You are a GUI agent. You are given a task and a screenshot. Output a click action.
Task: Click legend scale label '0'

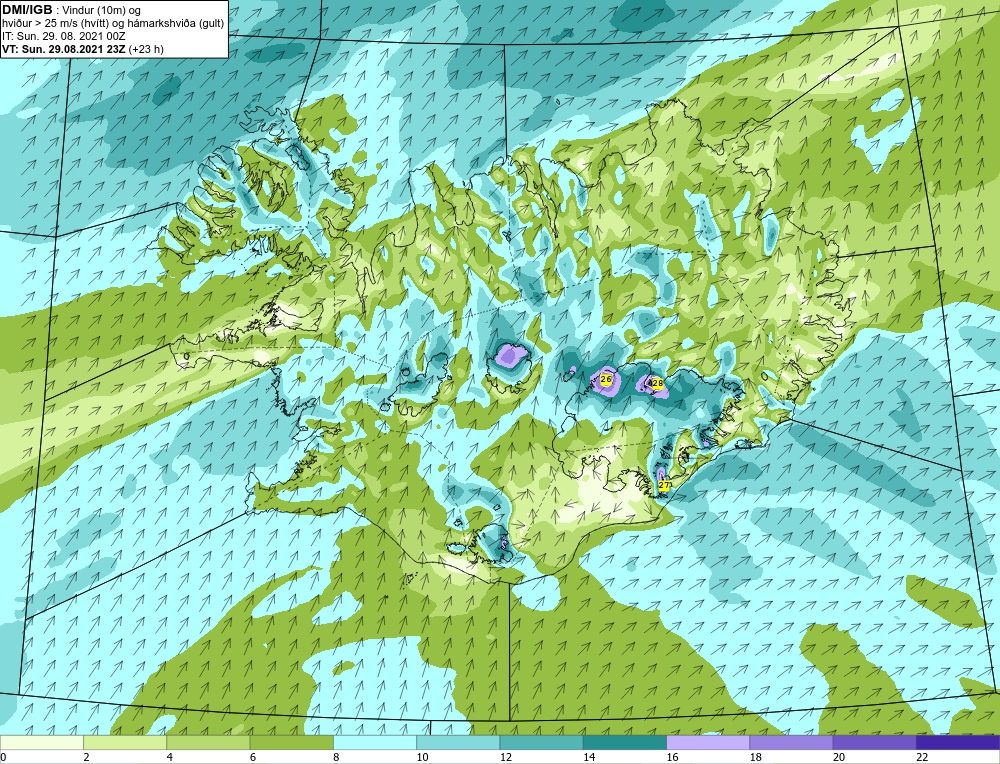point(3,757)
